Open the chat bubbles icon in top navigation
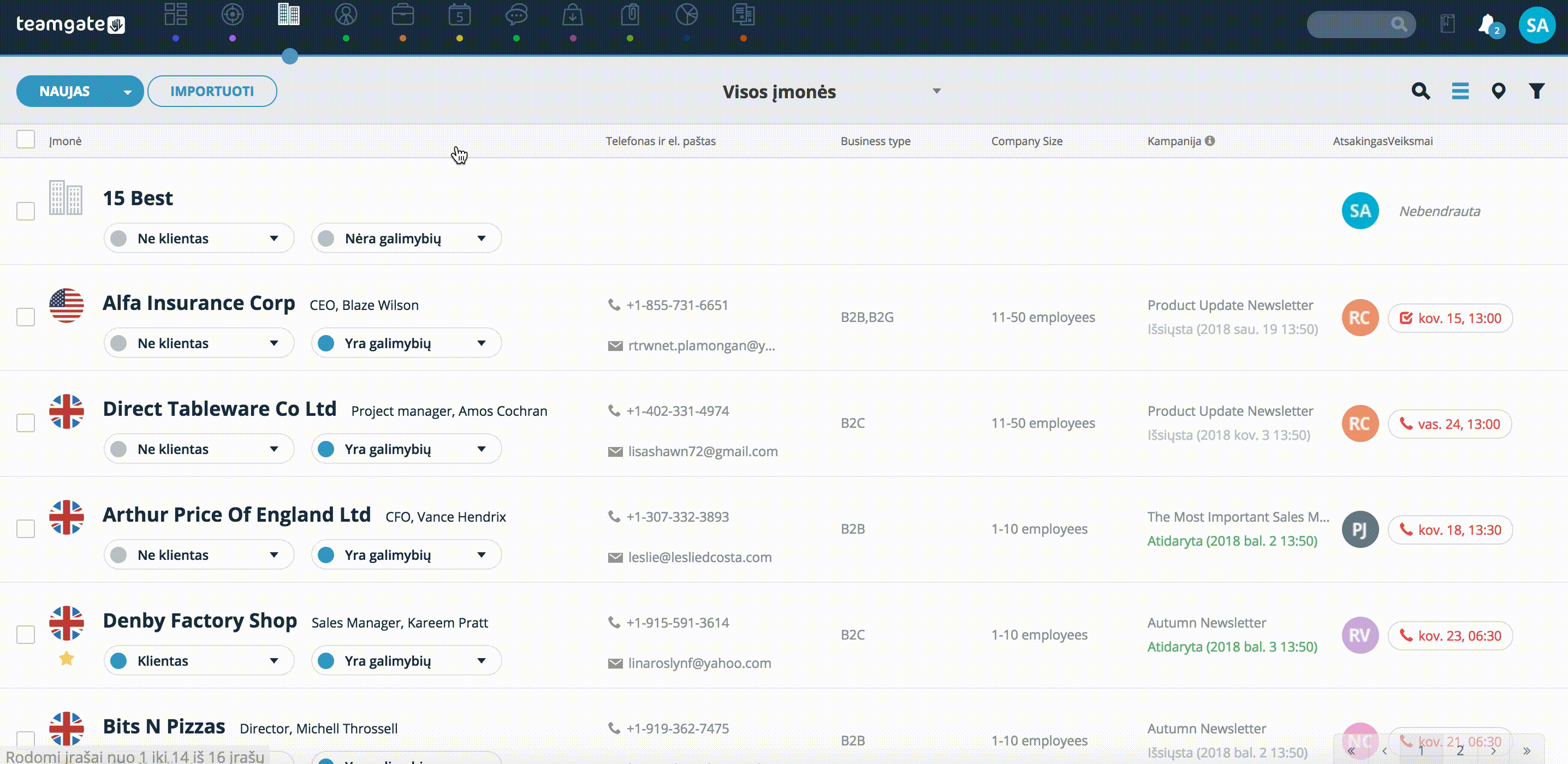1568x764 pixels. click(x=516, y=15)
